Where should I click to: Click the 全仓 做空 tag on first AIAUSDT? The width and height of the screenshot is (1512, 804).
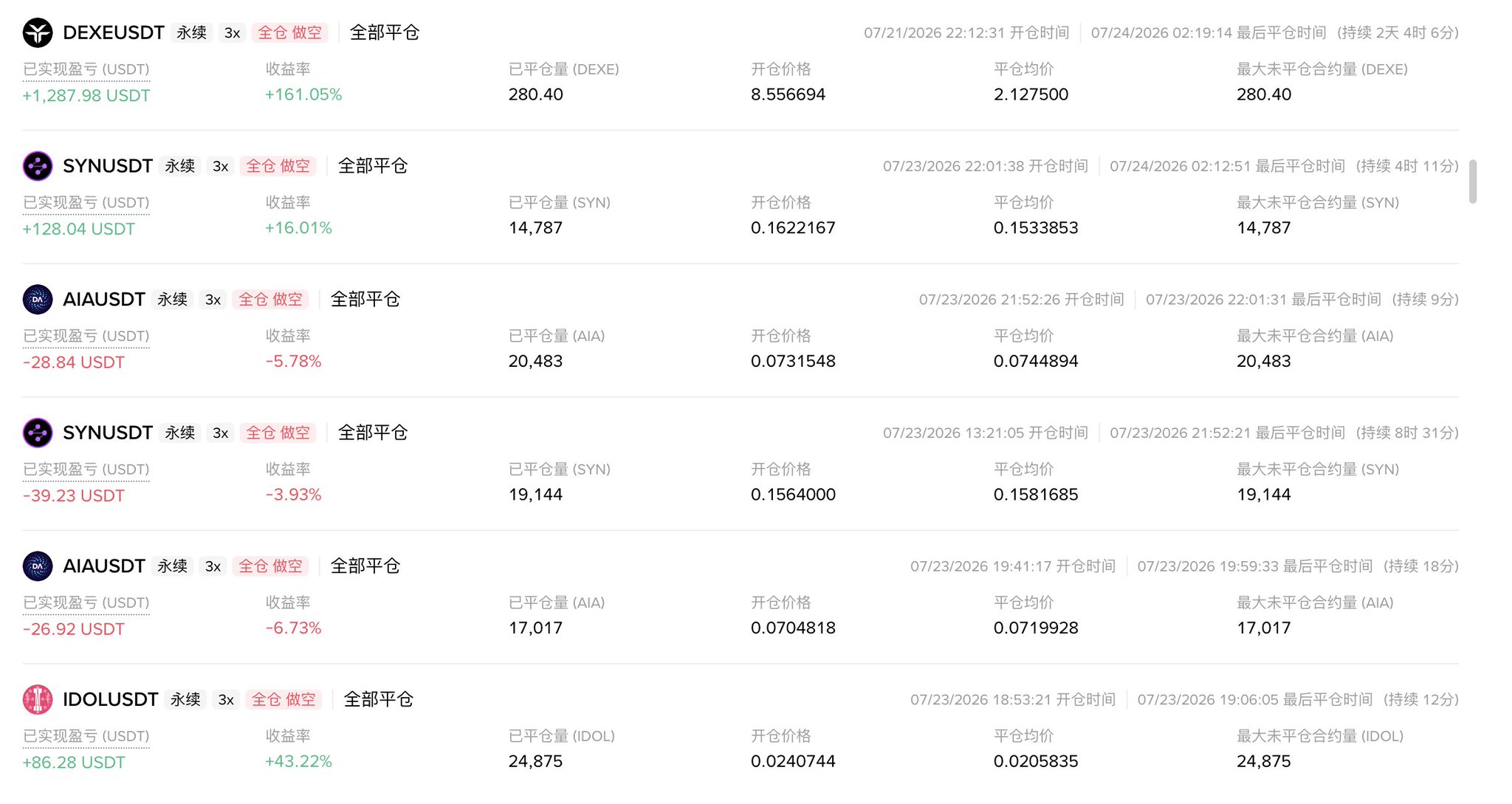click(x=270, y=299)
